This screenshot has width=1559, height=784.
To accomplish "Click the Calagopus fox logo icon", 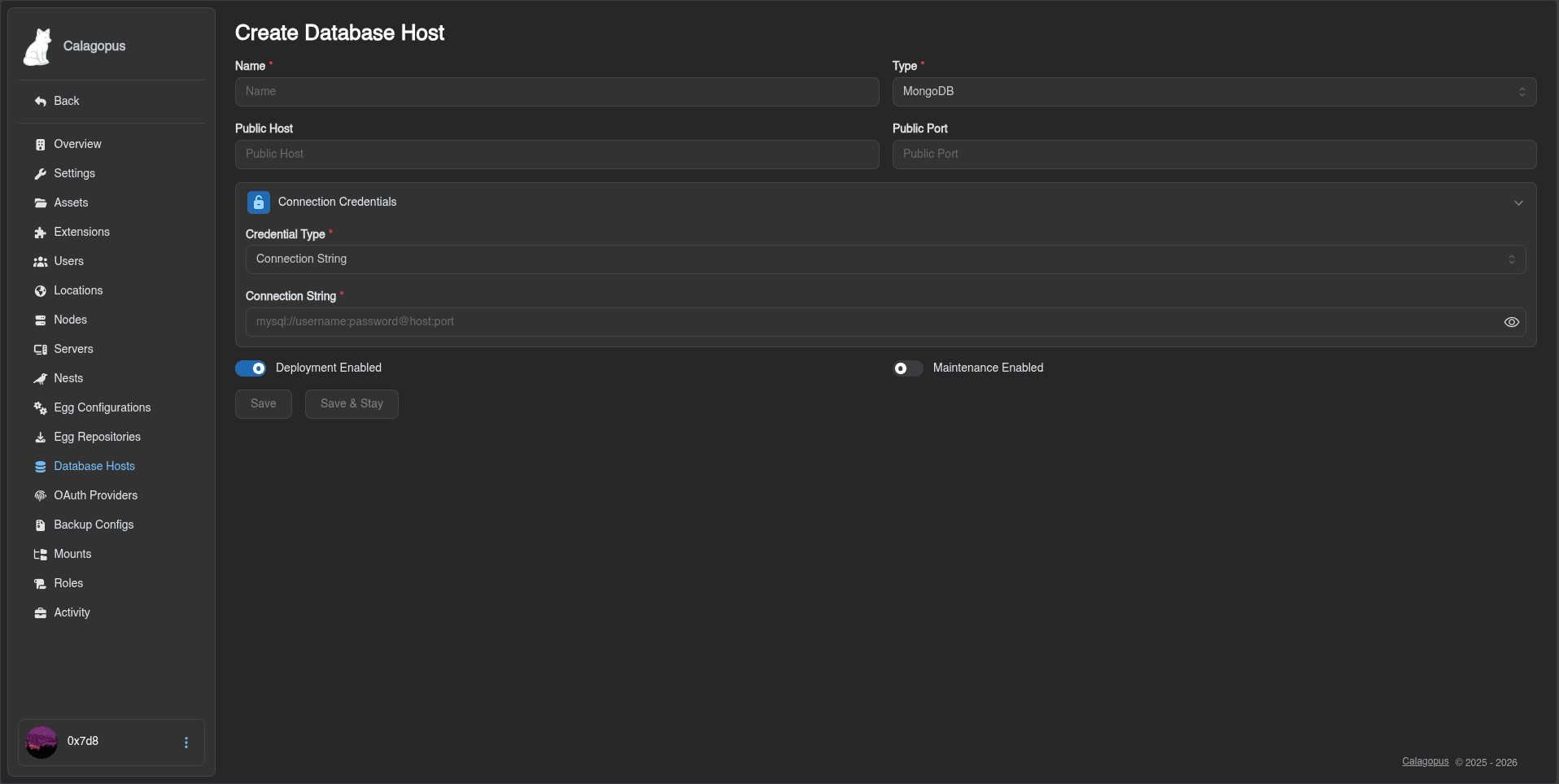I will [37, 46].
